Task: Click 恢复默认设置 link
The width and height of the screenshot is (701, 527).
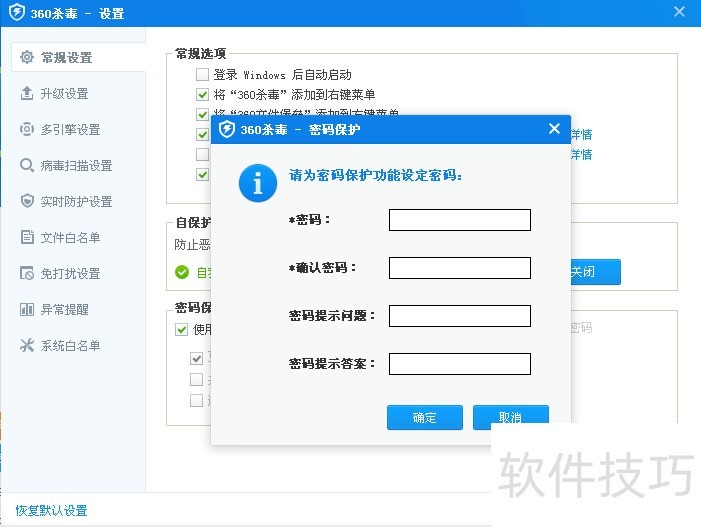Action: click(x=51, y=510)
